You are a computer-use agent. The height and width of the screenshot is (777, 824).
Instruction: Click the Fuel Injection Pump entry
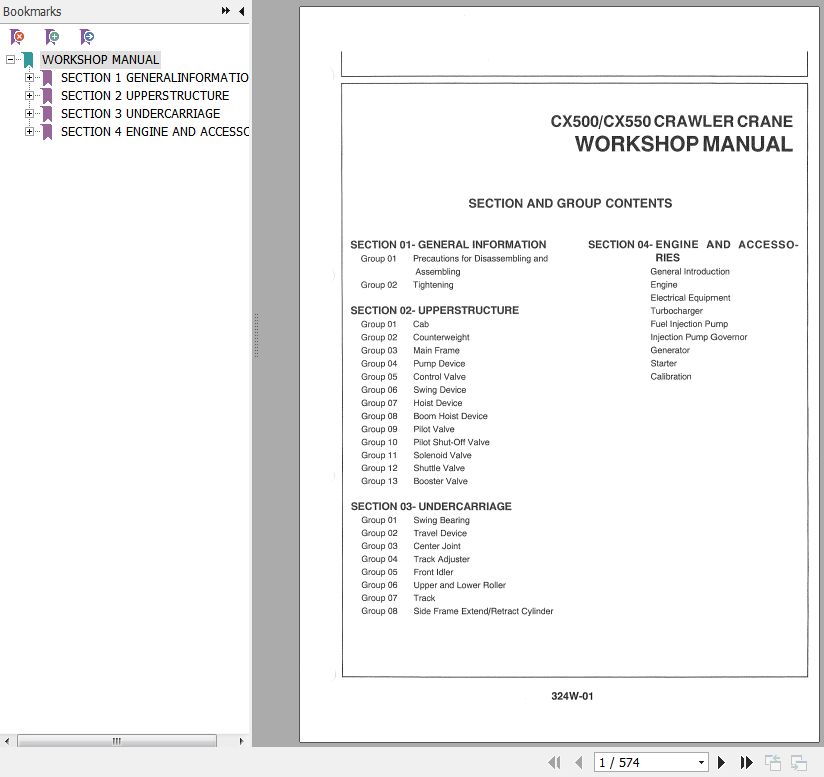(689, 324)
